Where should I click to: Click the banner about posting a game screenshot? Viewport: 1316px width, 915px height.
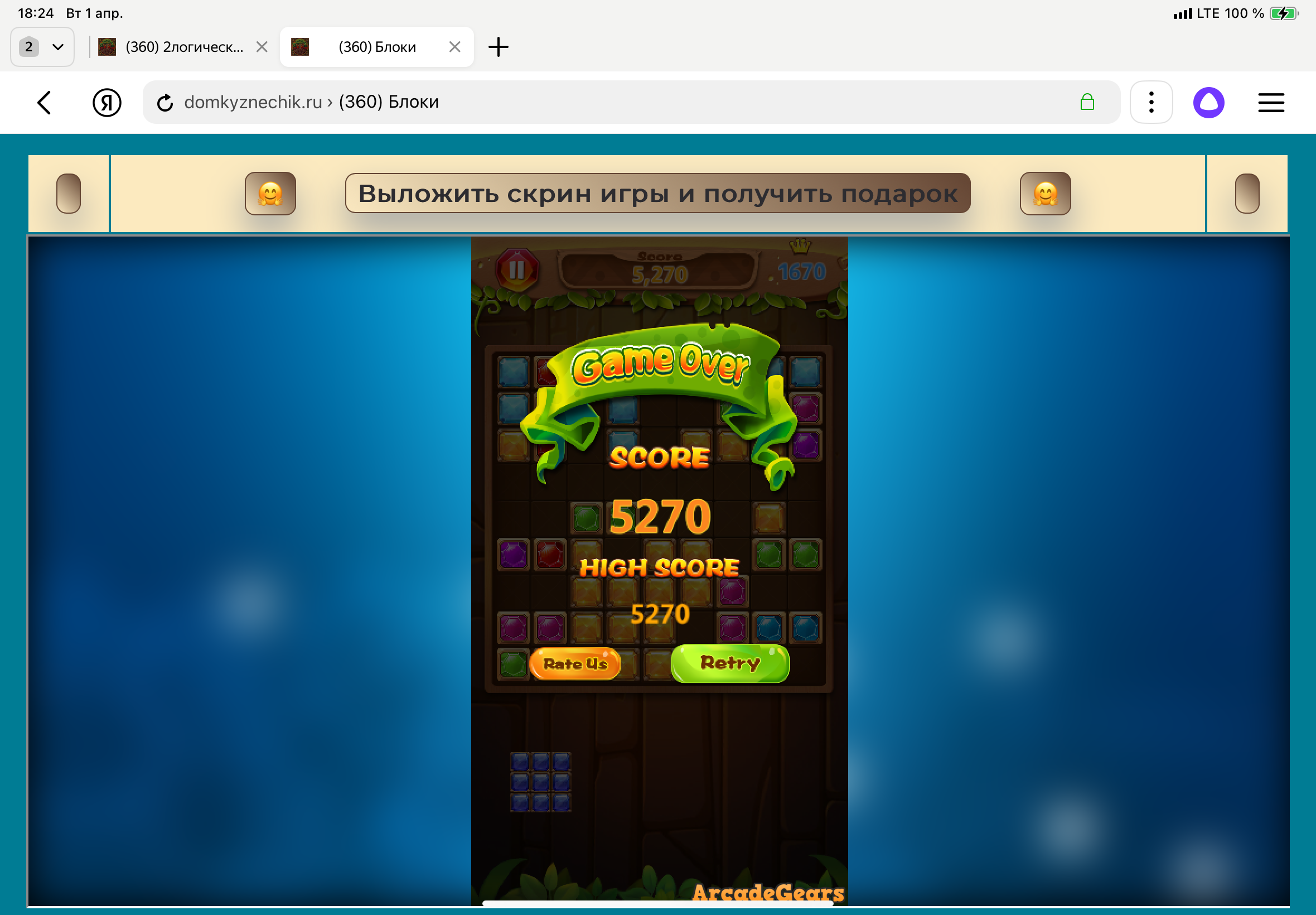click(657, 194)
